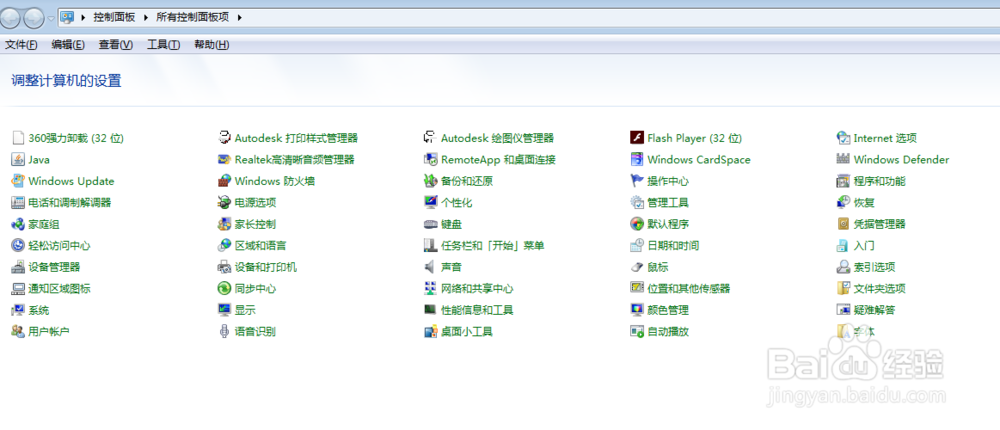Open the Autodesk 绘图仪管理器 link
This screenshot has height=430, width=1000.
click(497, 138)
